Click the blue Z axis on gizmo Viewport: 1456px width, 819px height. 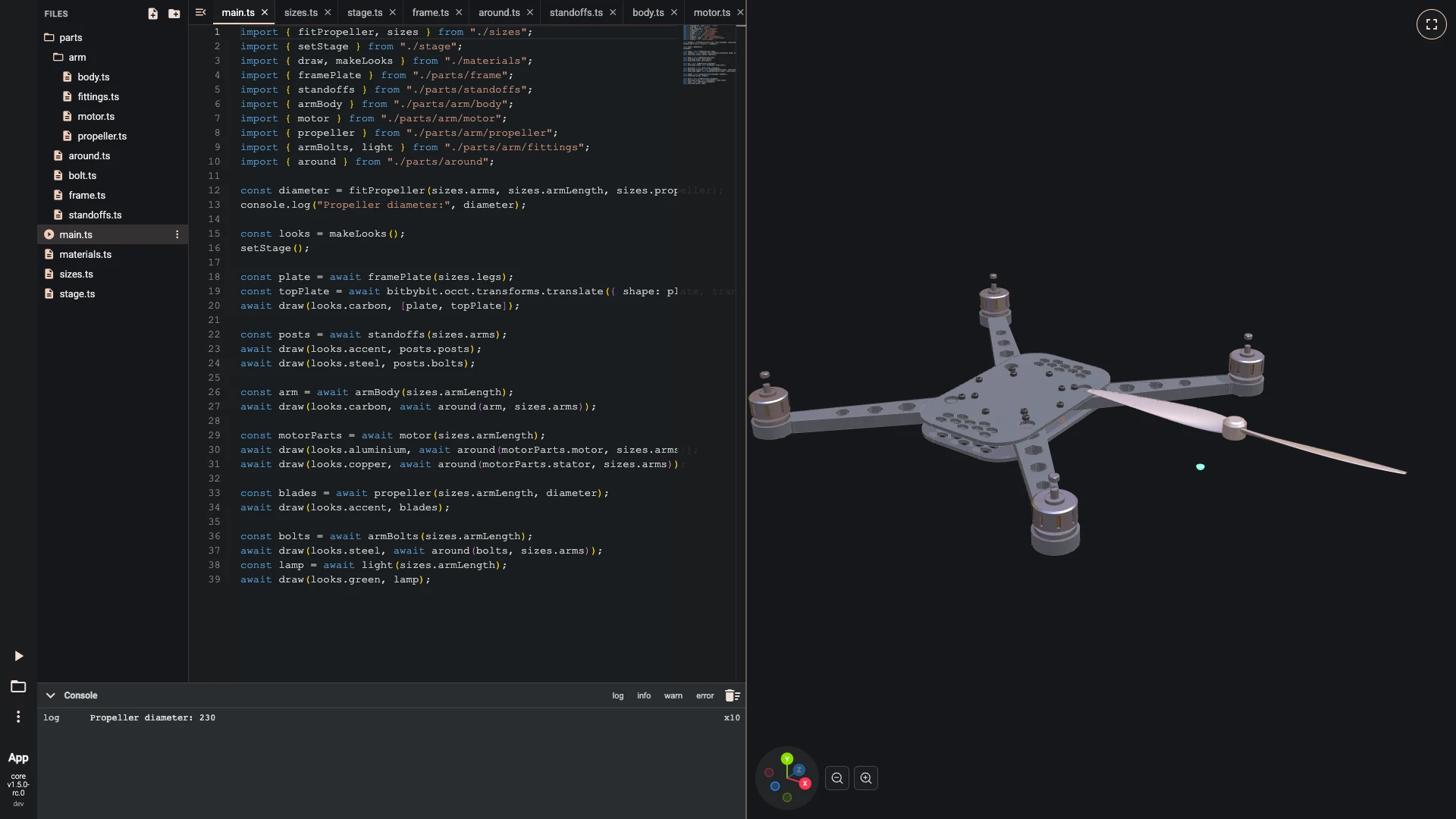pyautogui.click(x=799, y=770)
